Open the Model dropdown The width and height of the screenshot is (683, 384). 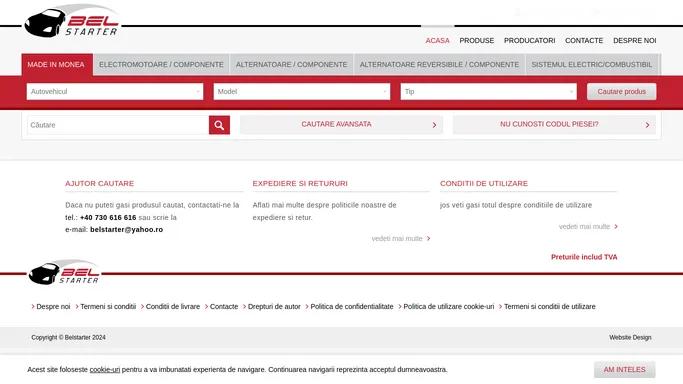(302, 91)
